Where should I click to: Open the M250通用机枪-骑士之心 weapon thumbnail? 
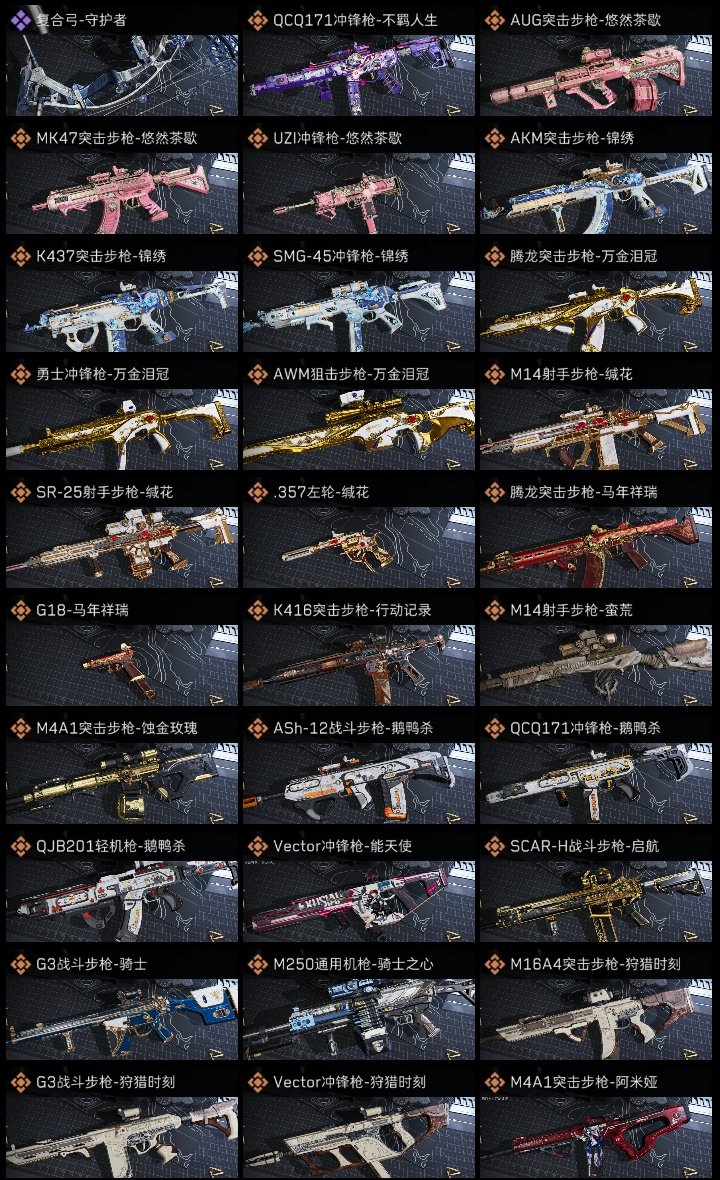tap(359, 1020)
